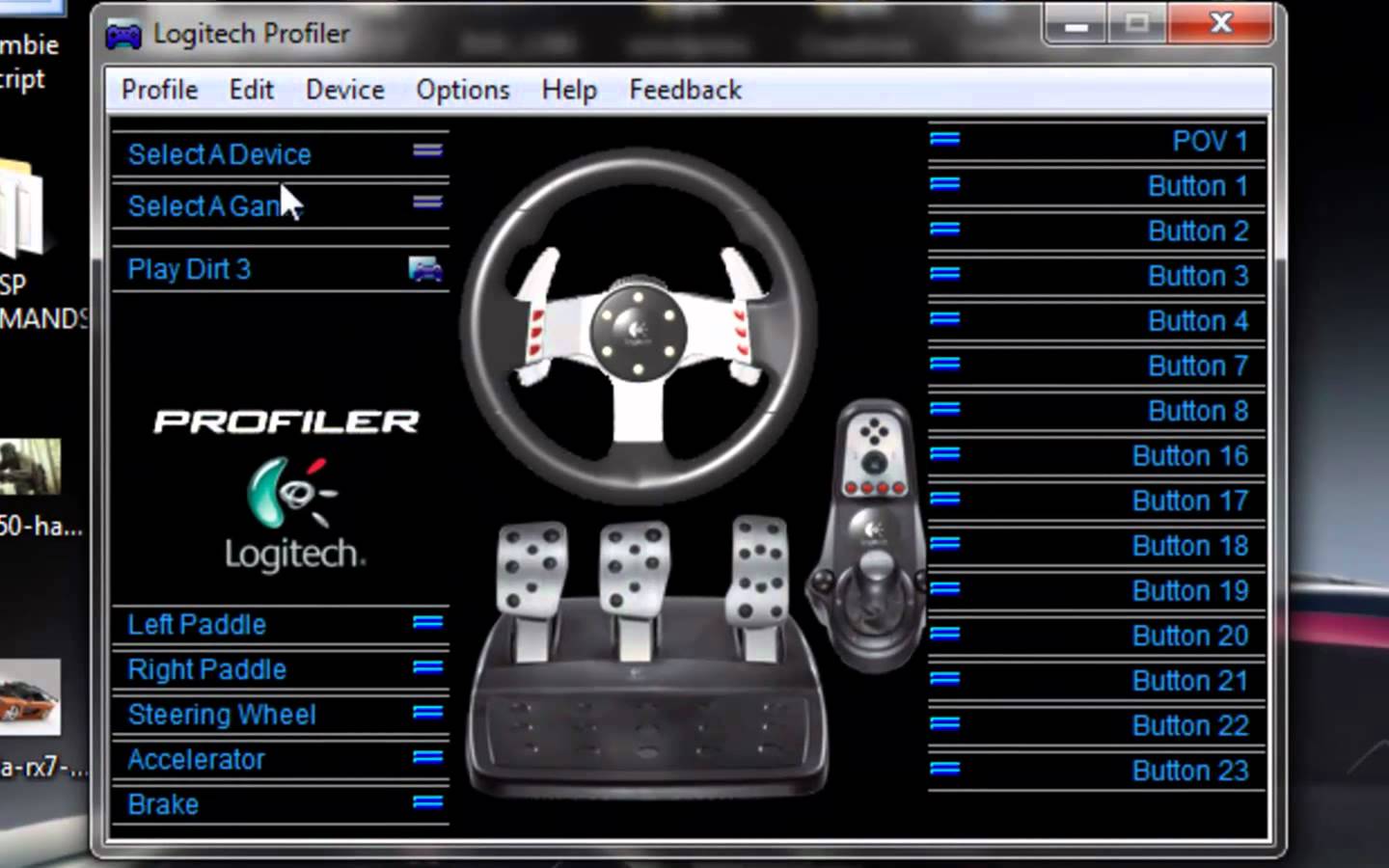The width and height of the screenshot is (1389, 868).
Task: Expand the Select A Device dropdown
Action: click(427, 151)
